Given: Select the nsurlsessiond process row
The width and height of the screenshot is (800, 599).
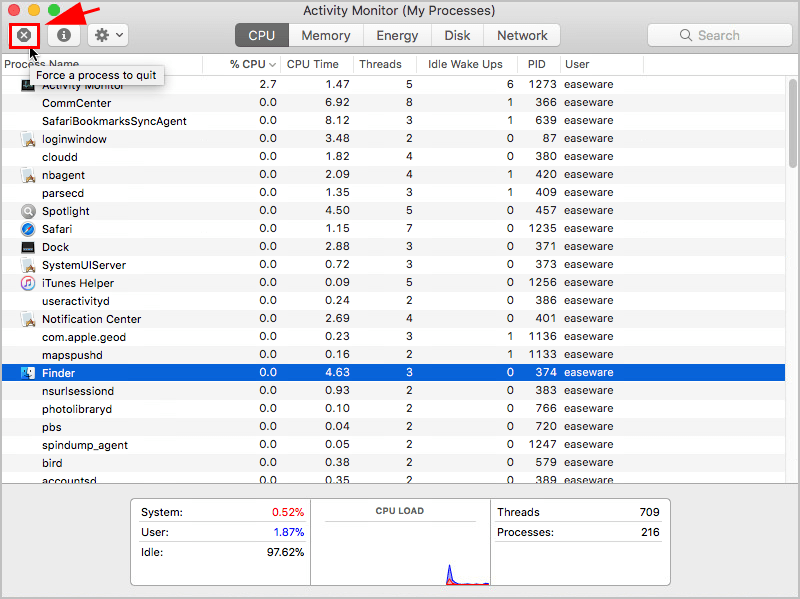Looking at the screenshot, I should click(393, 391).
